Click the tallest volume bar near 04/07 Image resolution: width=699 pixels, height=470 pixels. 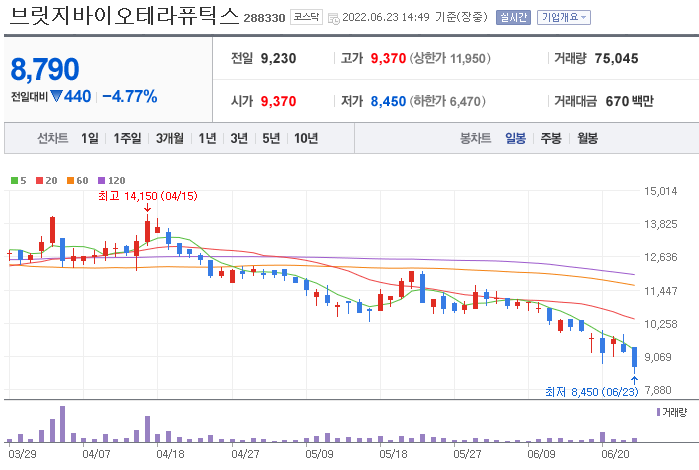point(62,424)
